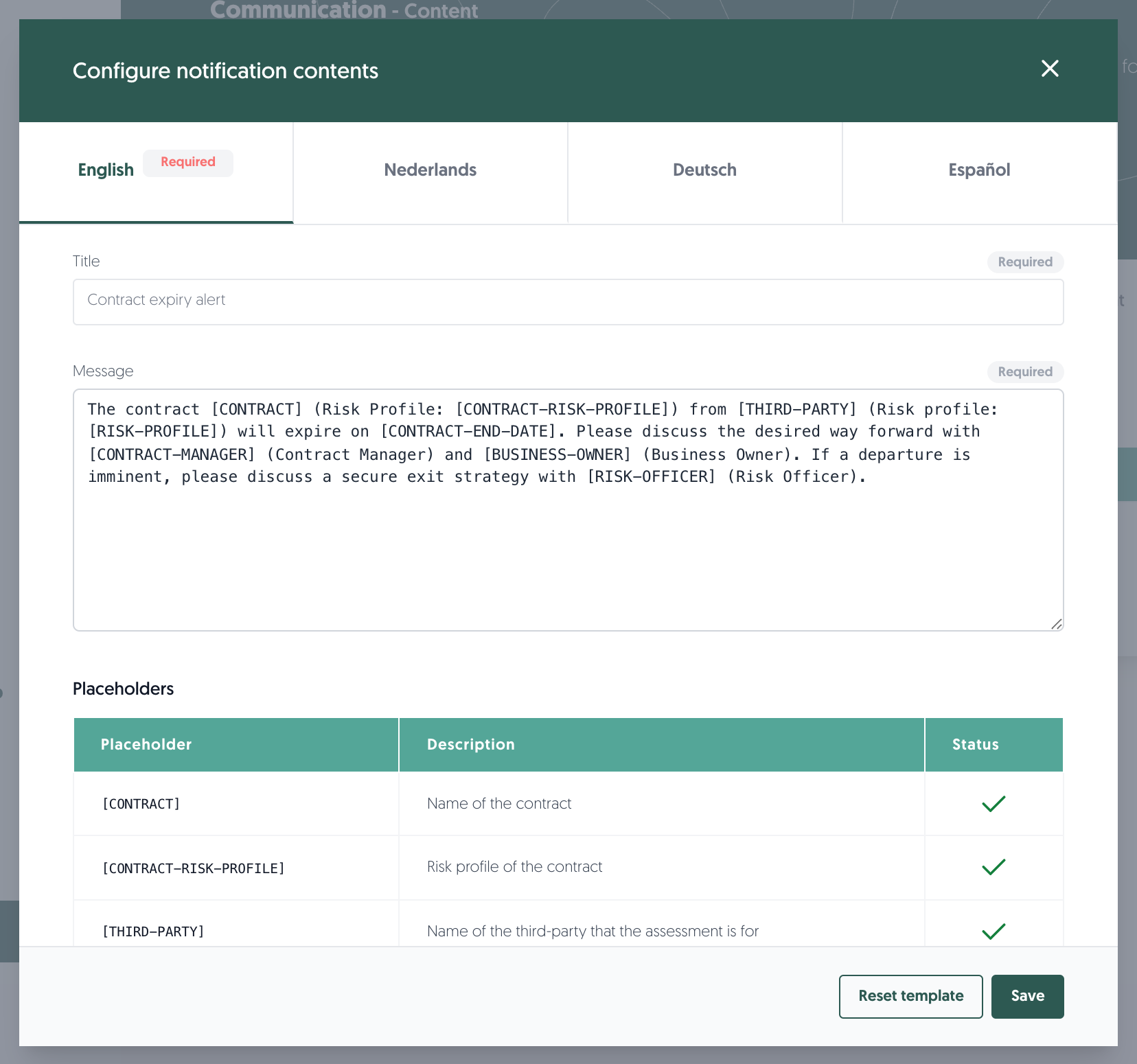Click the status checkmark for [CONTRACT-RISK-PROFILE]

coord(994,867)
